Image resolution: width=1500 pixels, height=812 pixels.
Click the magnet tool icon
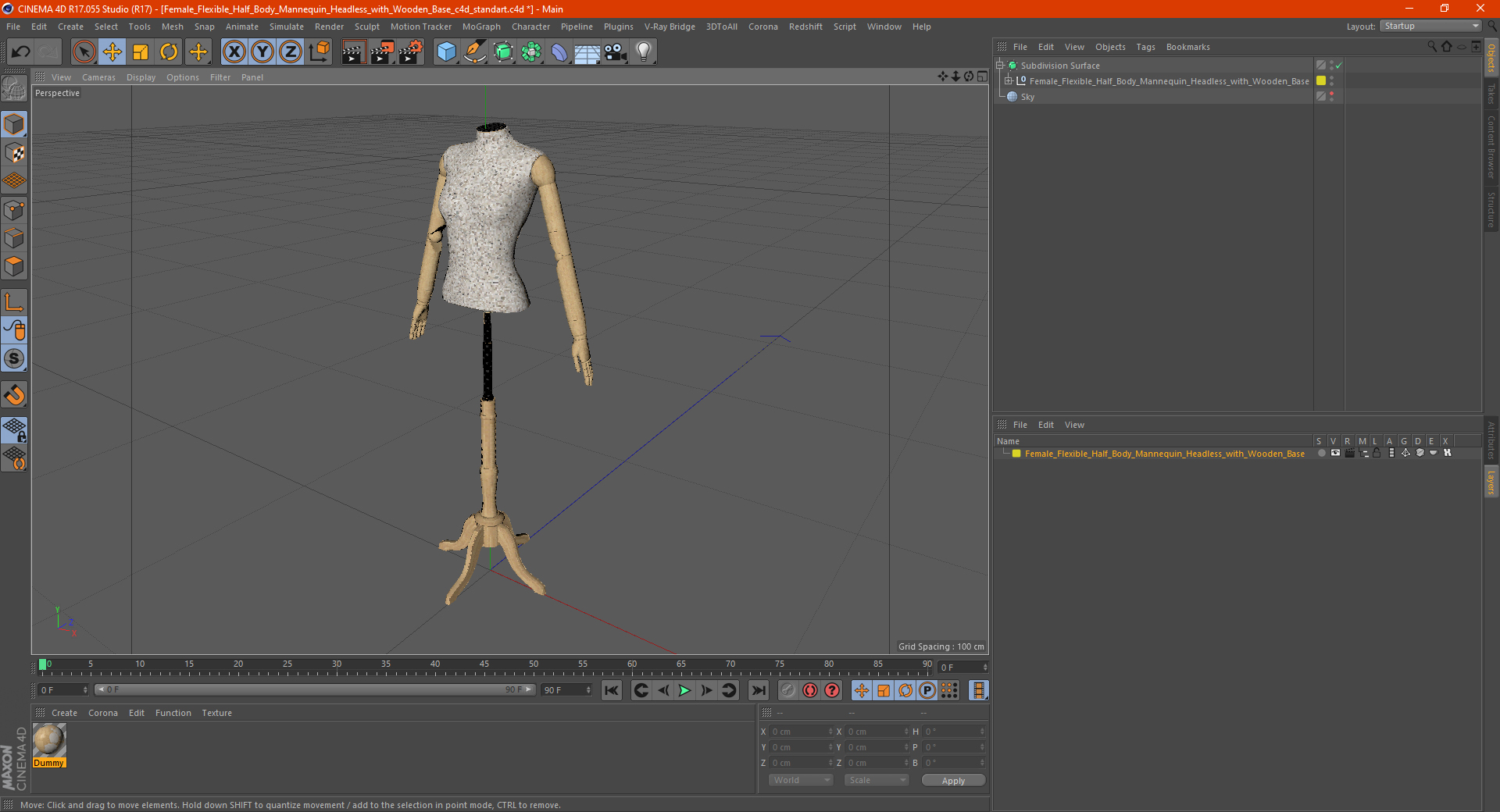tap(14, 394)
